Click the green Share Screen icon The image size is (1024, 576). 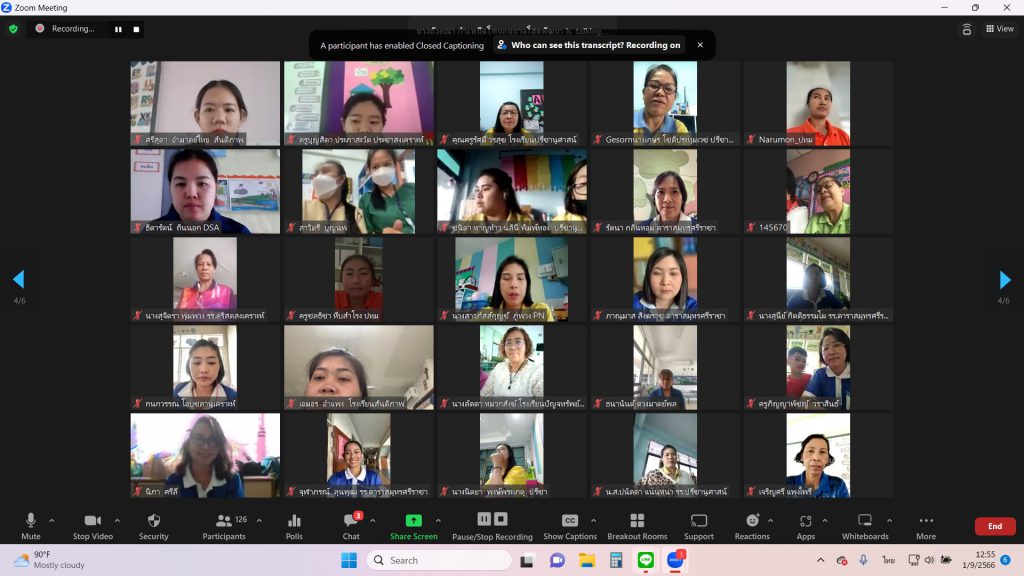(x=413, y=521)
